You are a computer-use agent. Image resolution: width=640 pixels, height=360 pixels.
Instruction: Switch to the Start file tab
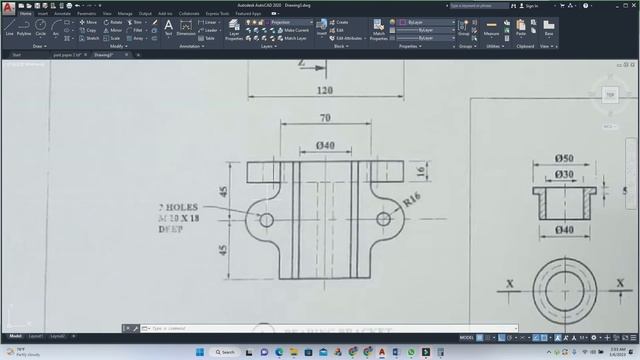[x=16, y=55]
